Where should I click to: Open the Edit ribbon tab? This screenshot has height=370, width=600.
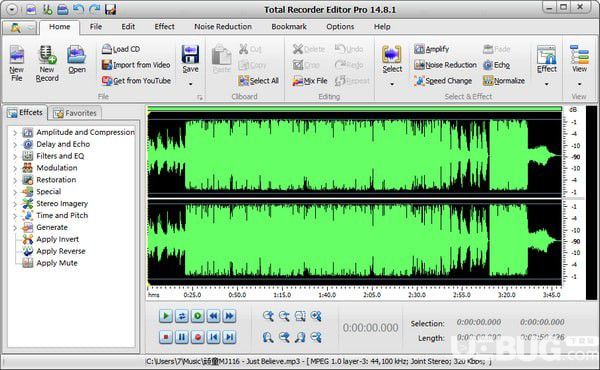[x=128, y=26]
